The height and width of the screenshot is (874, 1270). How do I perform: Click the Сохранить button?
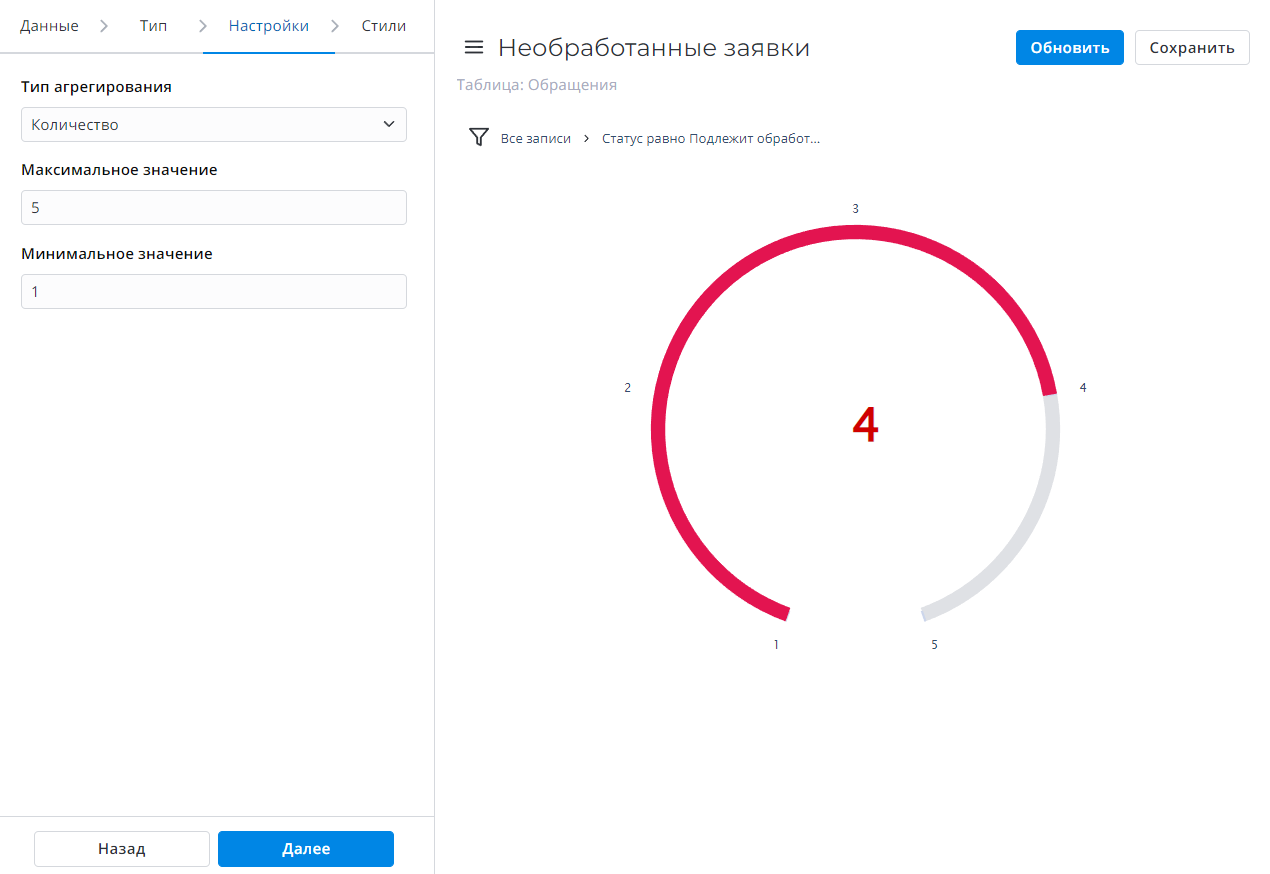(x=1191, y=48)
